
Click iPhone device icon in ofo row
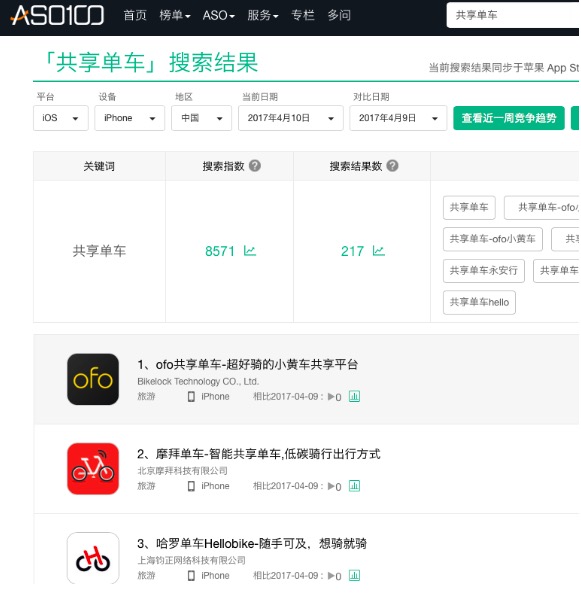pos(191,397)
